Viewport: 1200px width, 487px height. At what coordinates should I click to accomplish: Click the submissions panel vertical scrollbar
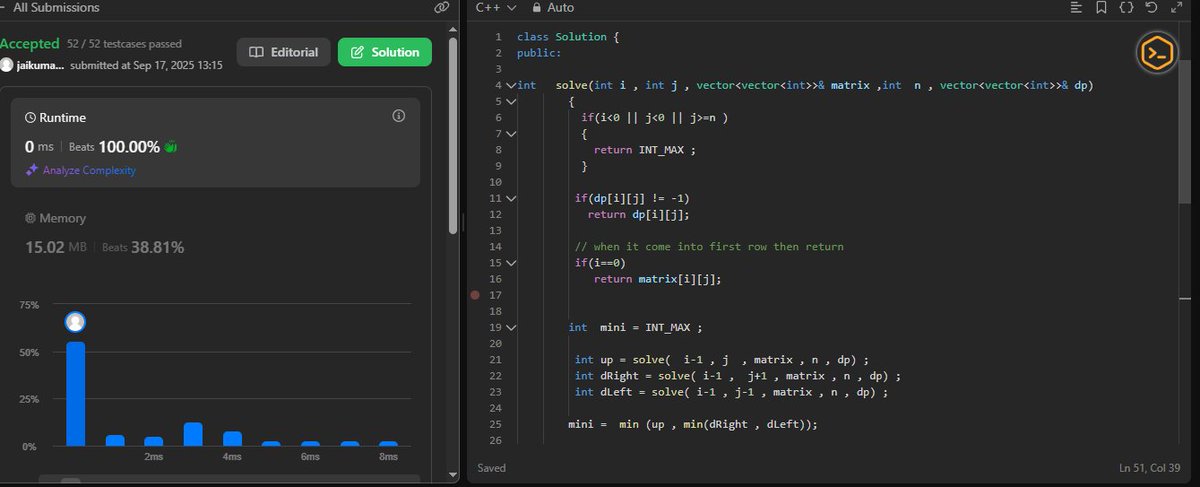tap(455, 135)
